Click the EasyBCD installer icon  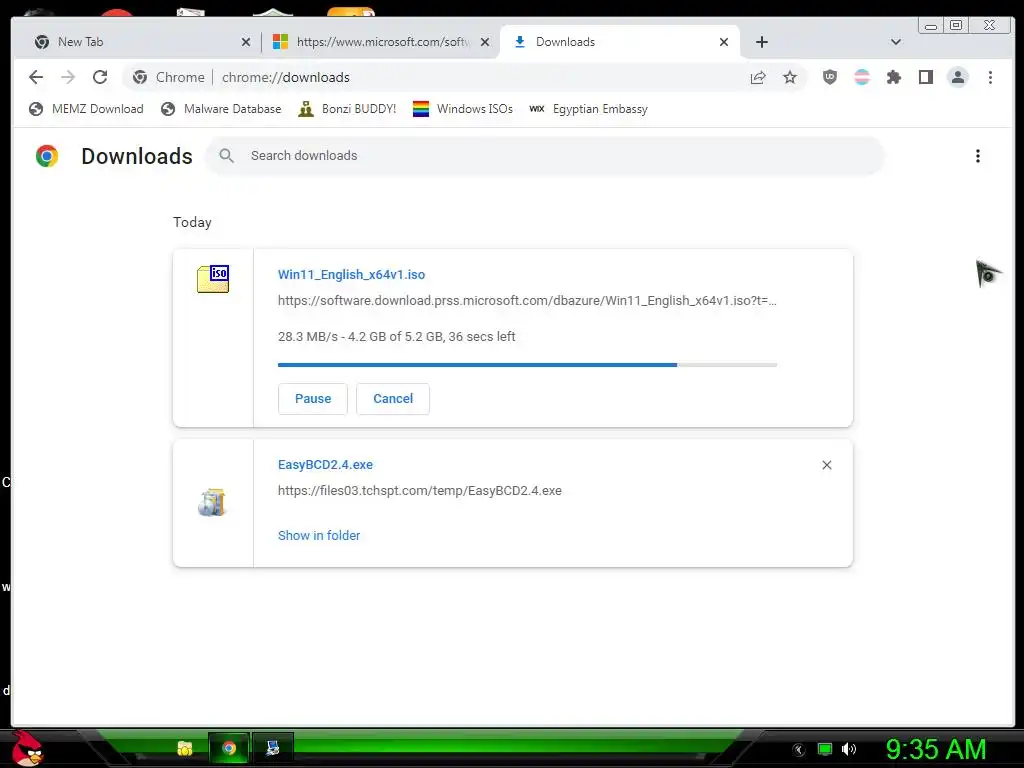pyautogui.click(x=212, y=502)
